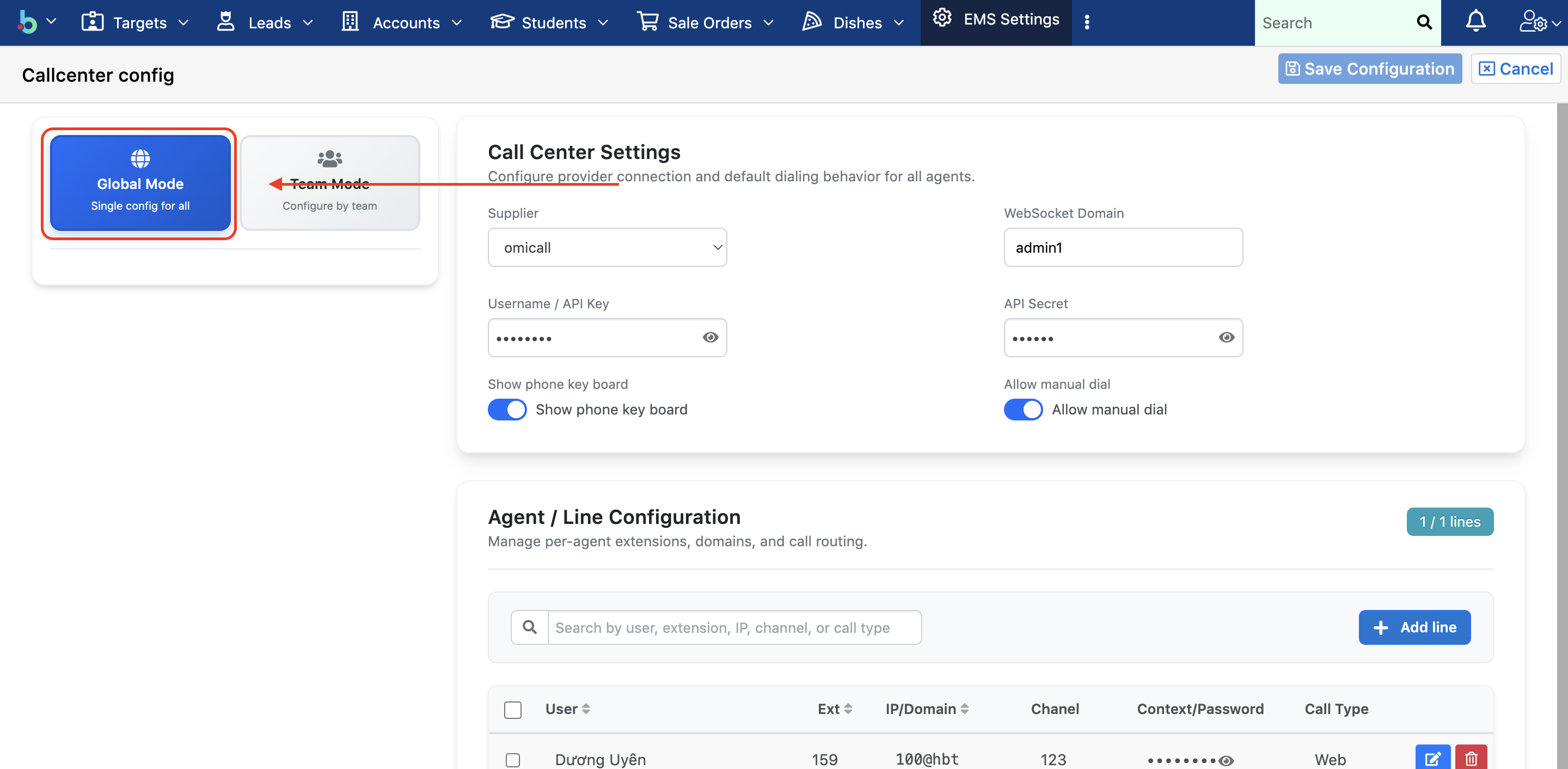Reveal Username / API Key with eye icon
Image resolution: width=1568 pixels, height=769 pixels.
(x=710, y=337)
